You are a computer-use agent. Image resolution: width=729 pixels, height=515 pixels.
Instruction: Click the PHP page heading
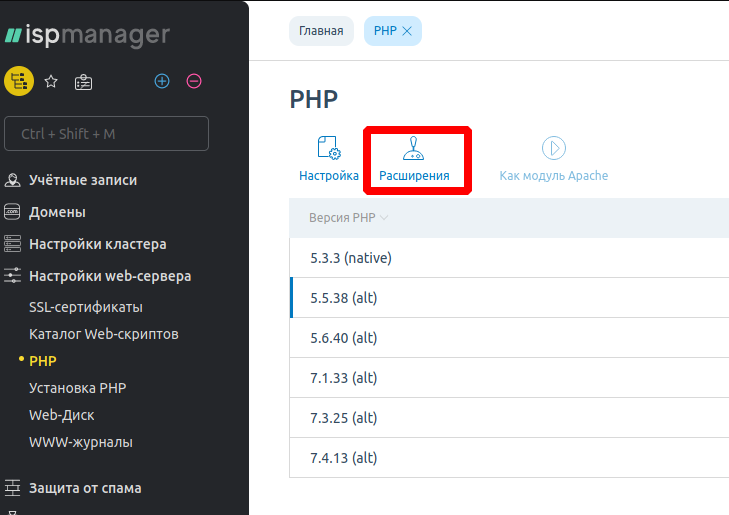[314, 99]
